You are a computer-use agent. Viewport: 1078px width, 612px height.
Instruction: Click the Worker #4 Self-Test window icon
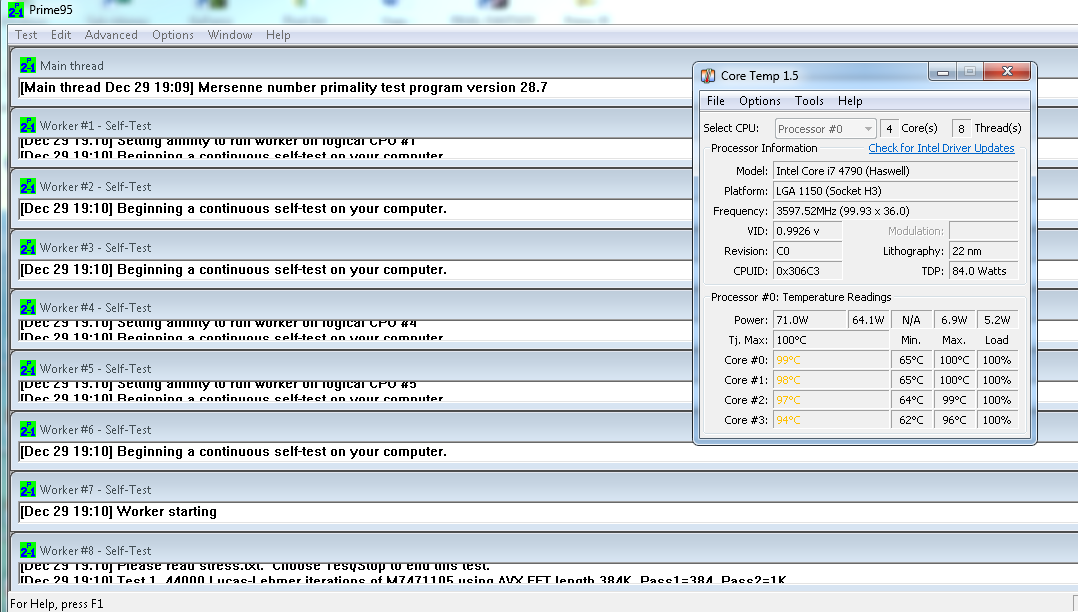[28, 307]
